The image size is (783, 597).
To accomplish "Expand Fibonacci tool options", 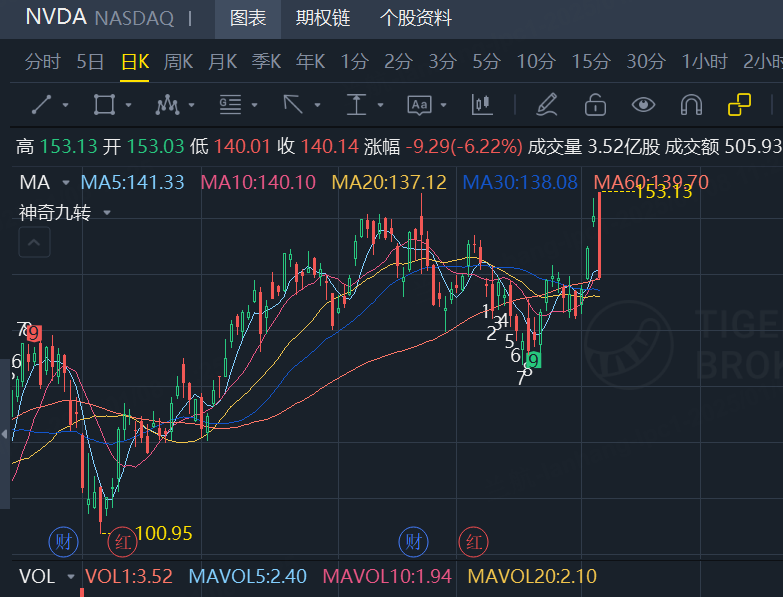I will click(x=254, y=105).
